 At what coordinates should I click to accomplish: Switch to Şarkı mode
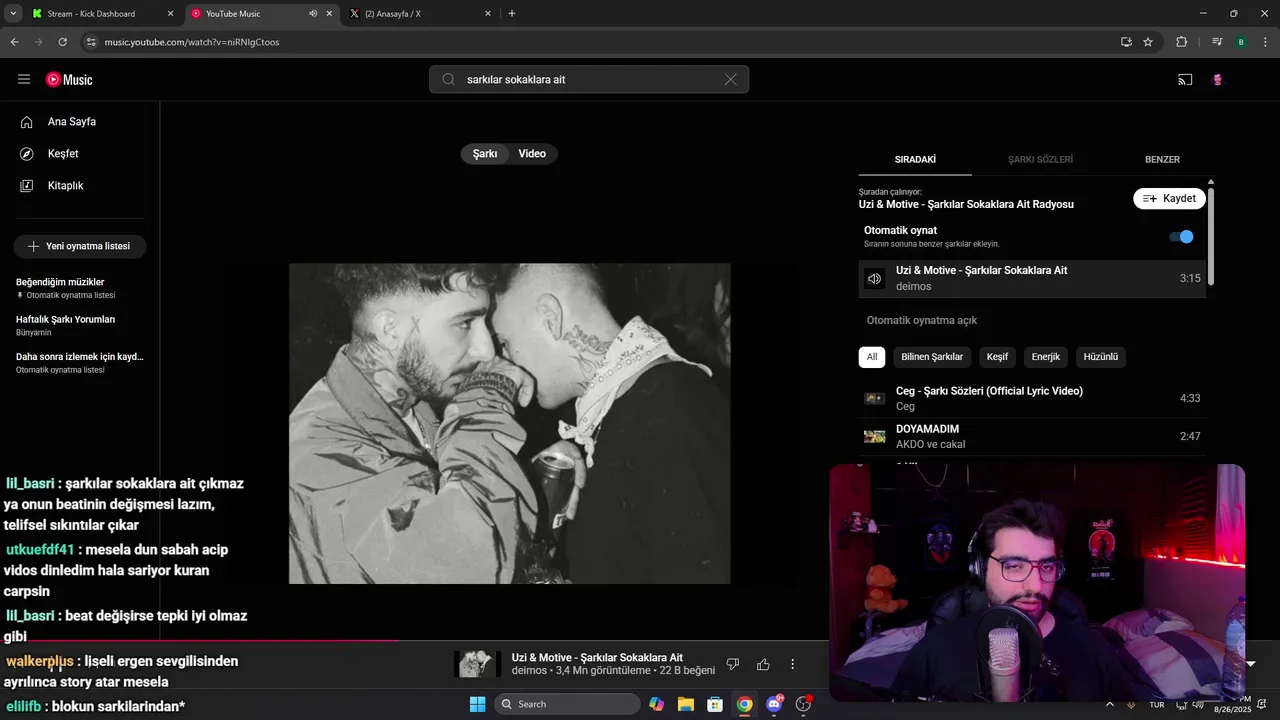tap(485, 154)
